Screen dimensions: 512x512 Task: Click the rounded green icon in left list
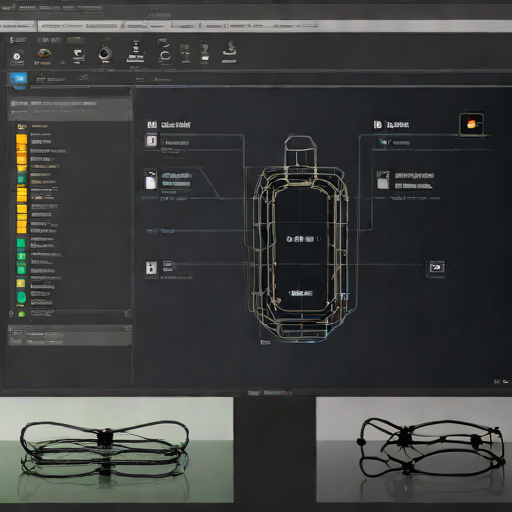pos(21,297)
